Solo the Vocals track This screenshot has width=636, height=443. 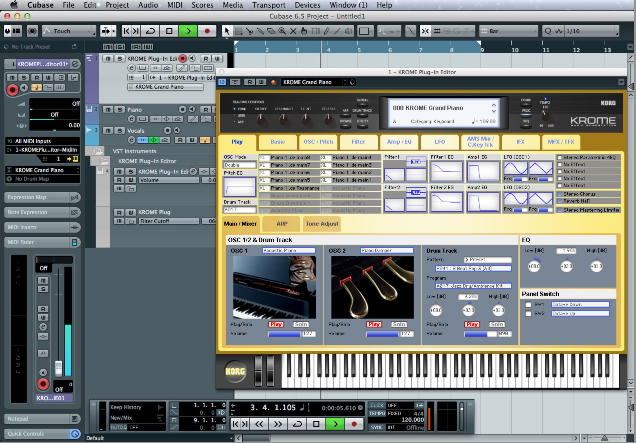pos(119,131)
